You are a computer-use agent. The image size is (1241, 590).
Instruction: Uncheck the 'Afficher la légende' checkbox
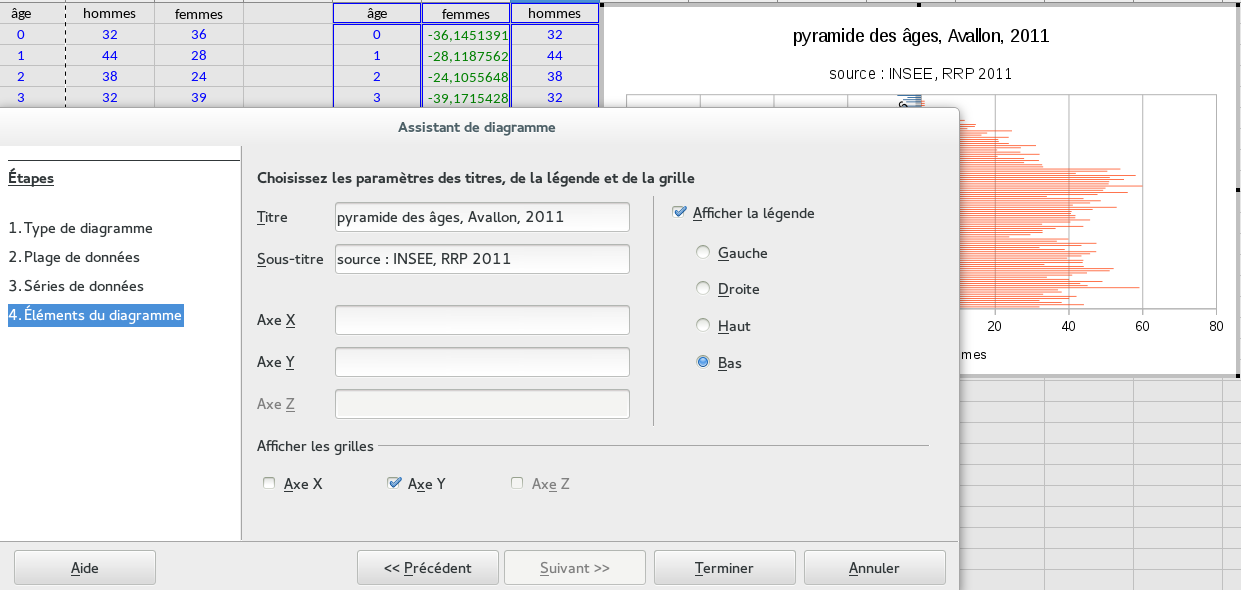680,213
